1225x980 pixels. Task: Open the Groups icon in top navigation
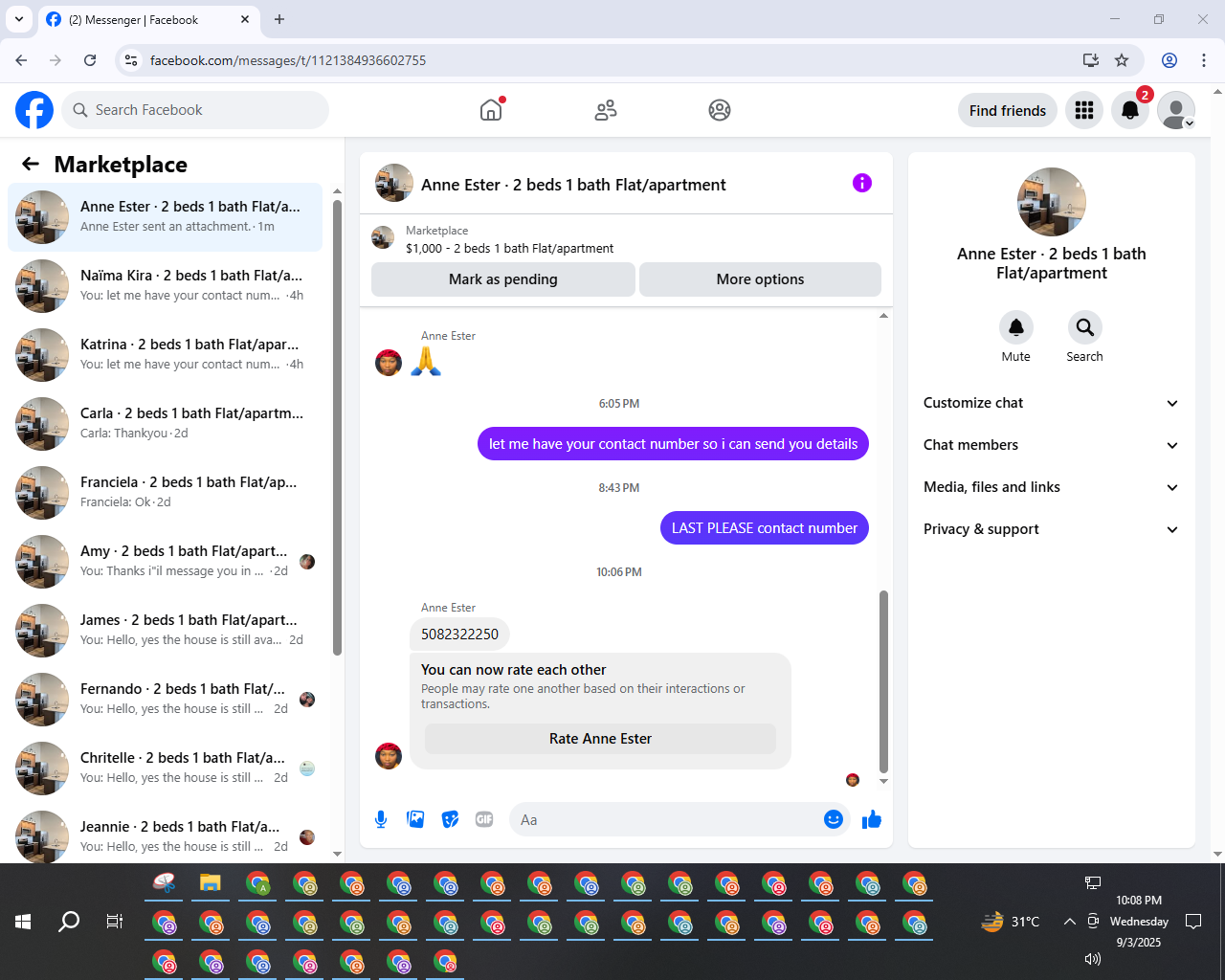click(x=720, y=110)
